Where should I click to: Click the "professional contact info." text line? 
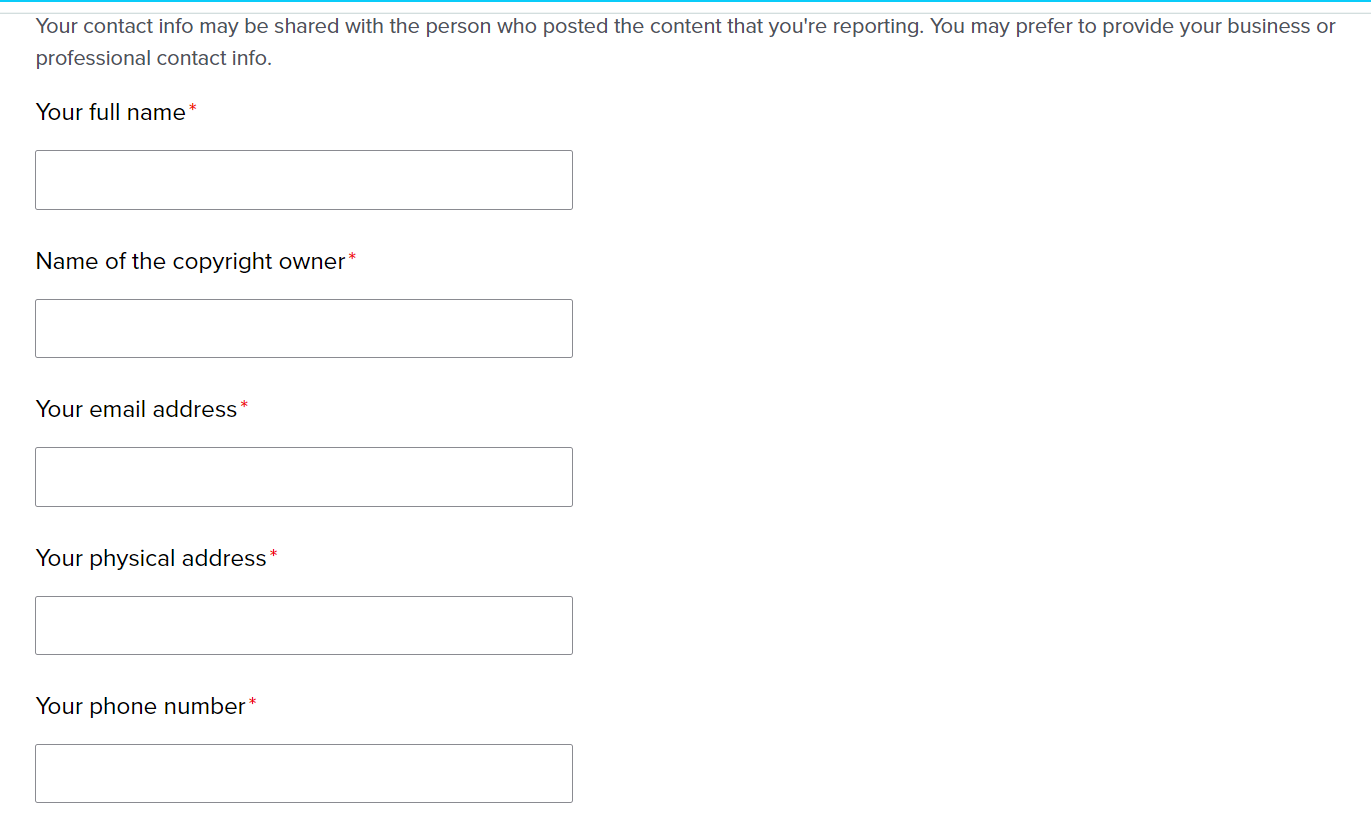coord(153,58)
